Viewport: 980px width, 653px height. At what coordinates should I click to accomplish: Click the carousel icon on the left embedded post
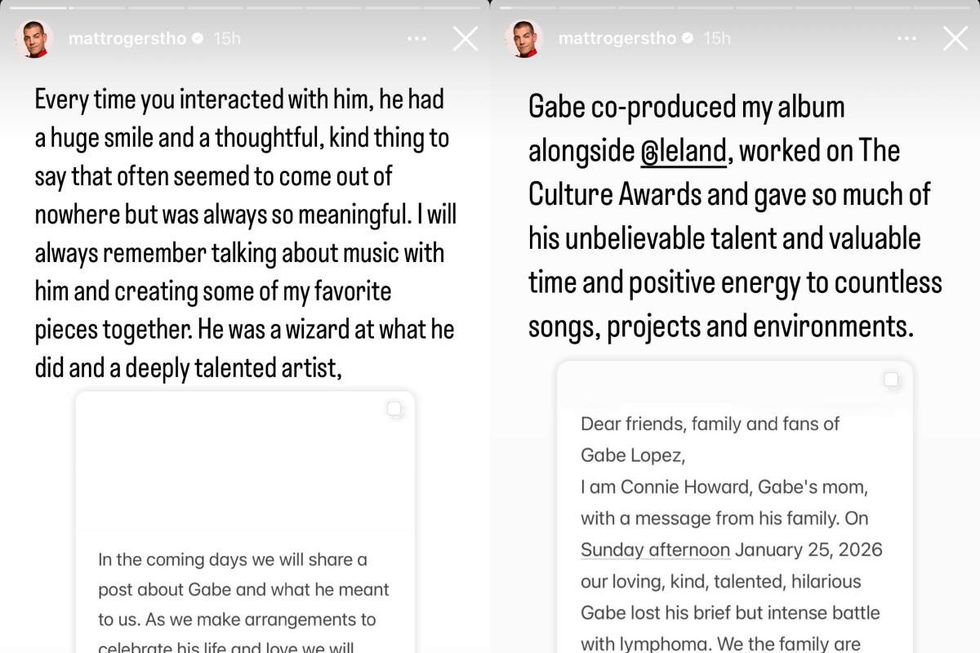(x=395, y=409)
